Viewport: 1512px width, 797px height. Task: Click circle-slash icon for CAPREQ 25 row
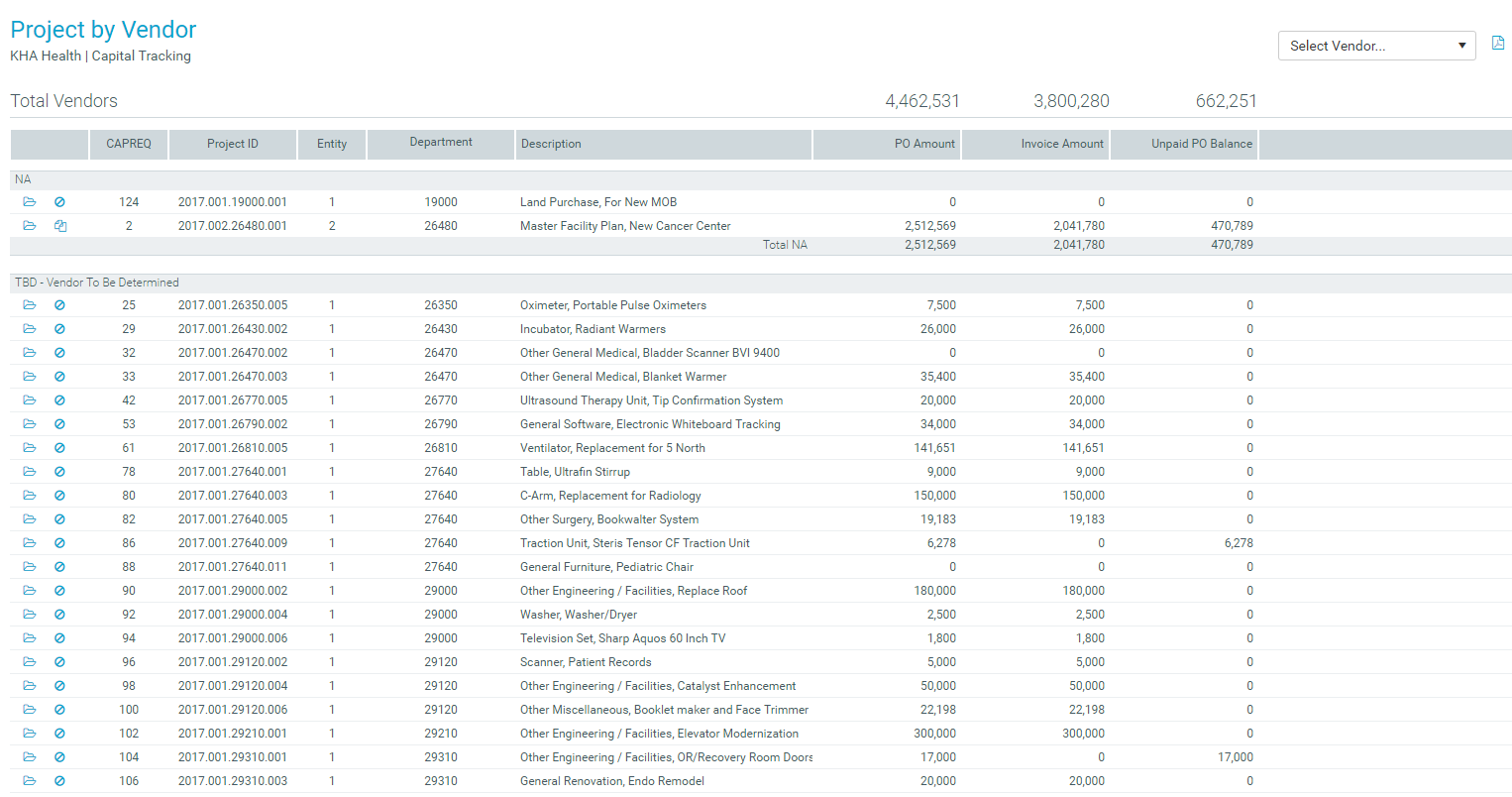click(59, 305)
